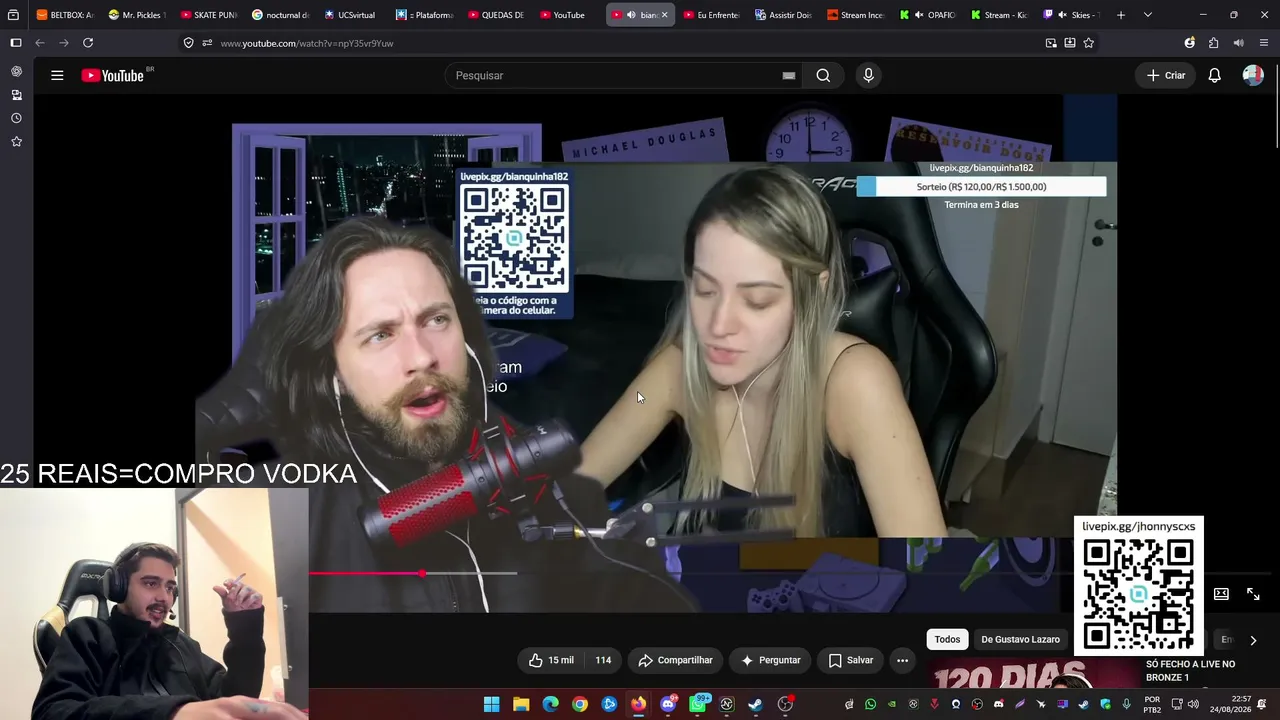Click the speaker icon in Firefox toolbar
1280x720 pixels.
tap(1238, 43)
